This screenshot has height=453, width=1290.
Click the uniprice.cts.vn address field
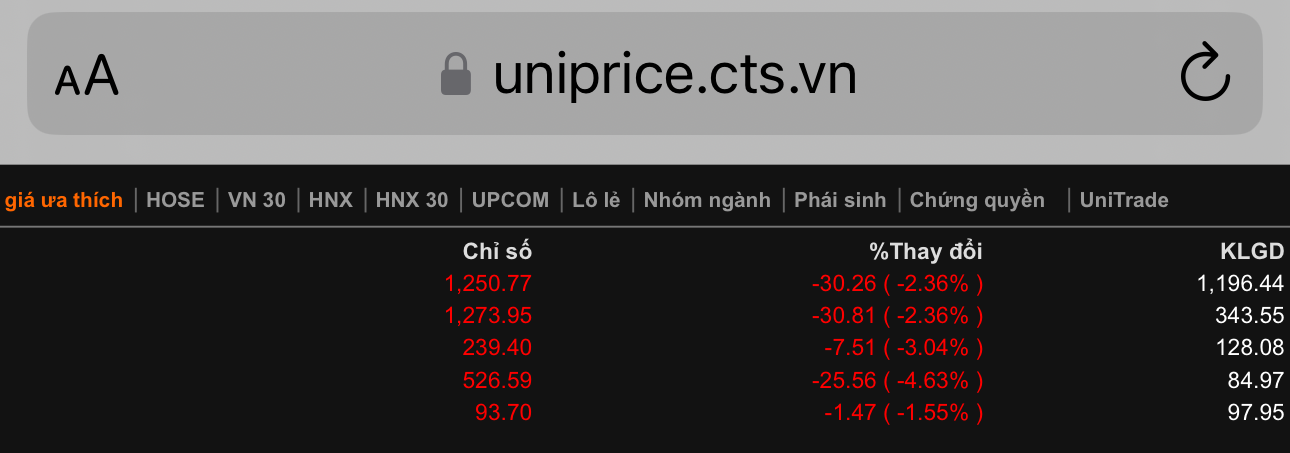(675, 75)
